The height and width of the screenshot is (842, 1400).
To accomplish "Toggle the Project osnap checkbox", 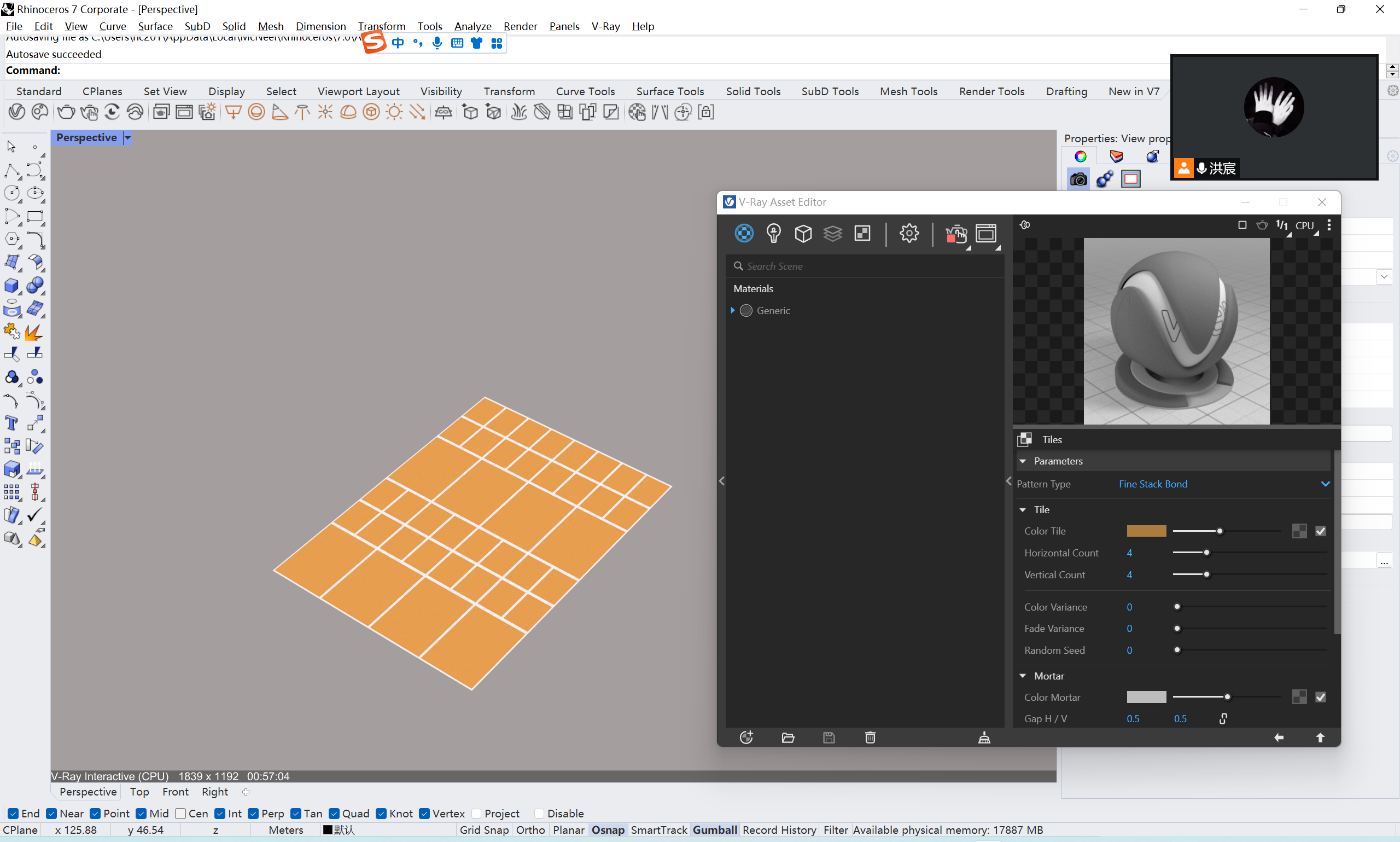I will point(477,814).
